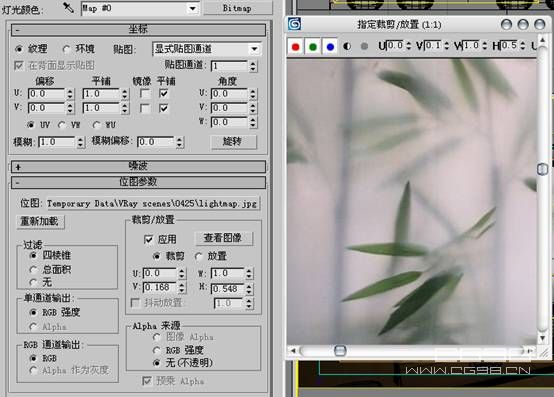Enable the U 镜像 checkbox
The height and width of the screenshot is (397, 554).
pyautogui.click(x=145, y=94)
